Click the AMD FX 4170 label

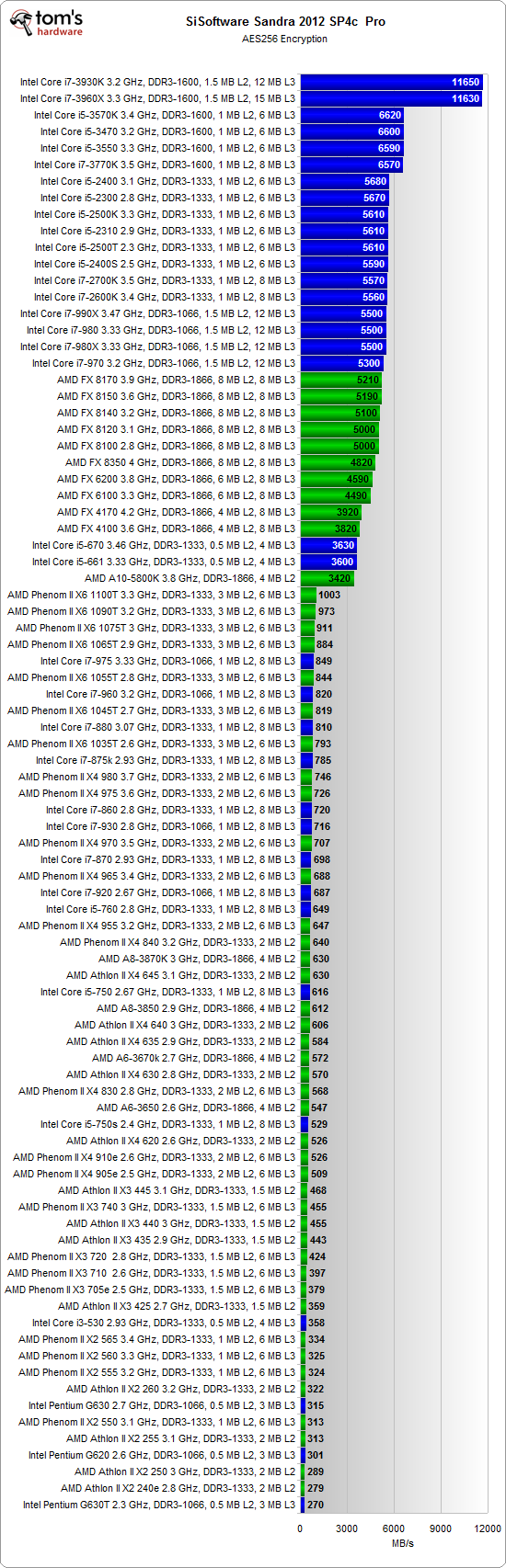click(x=177, y=512)
